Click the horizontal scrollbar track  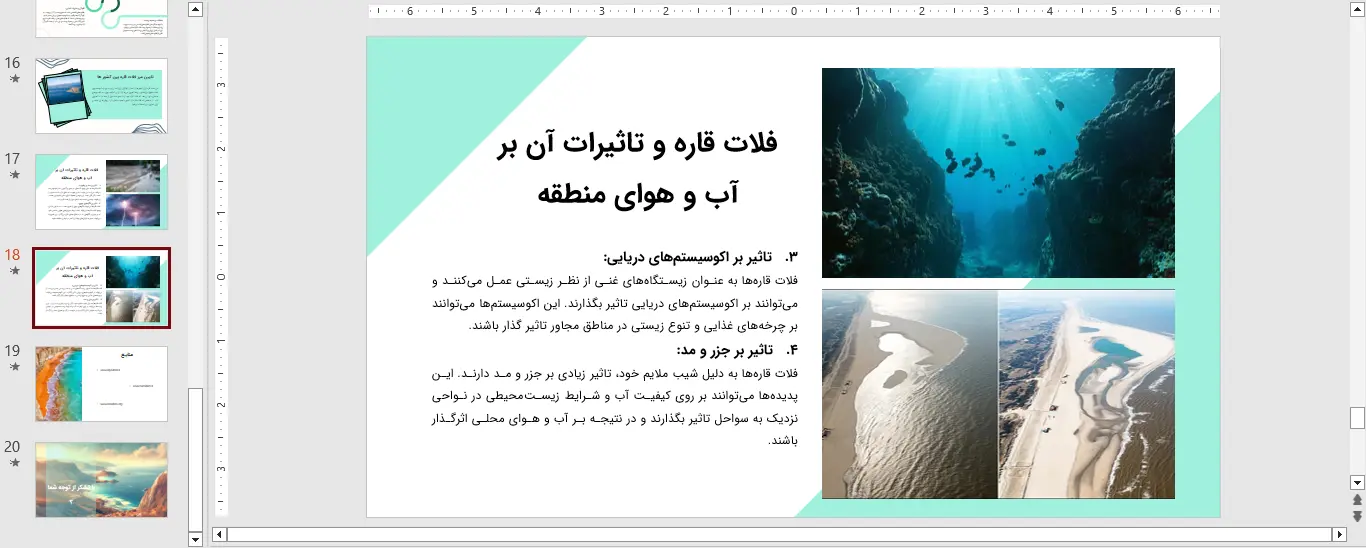coord(779,535)
